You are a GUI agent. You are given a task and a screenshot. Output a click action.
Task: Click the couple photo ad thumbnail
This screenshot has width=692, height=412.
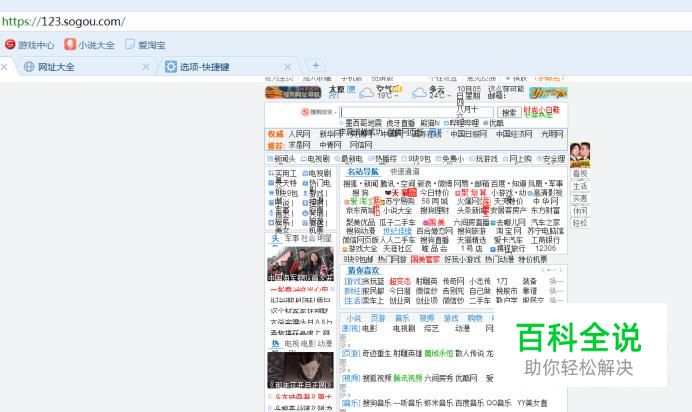pos(580,155)
